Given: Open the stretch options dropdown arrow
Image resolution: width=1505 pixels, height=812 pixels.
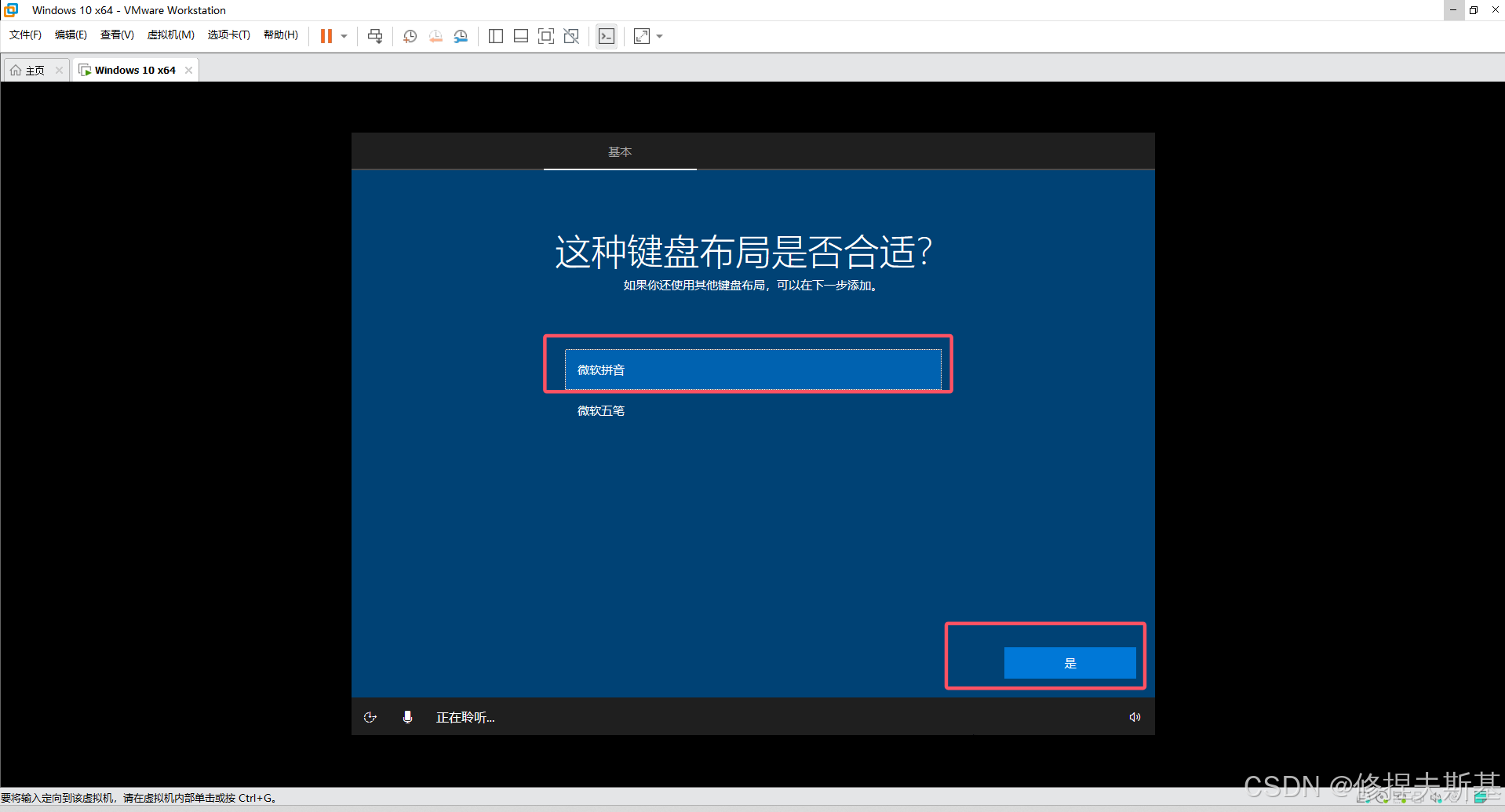Looking at the screenshot, I should 659,36.
